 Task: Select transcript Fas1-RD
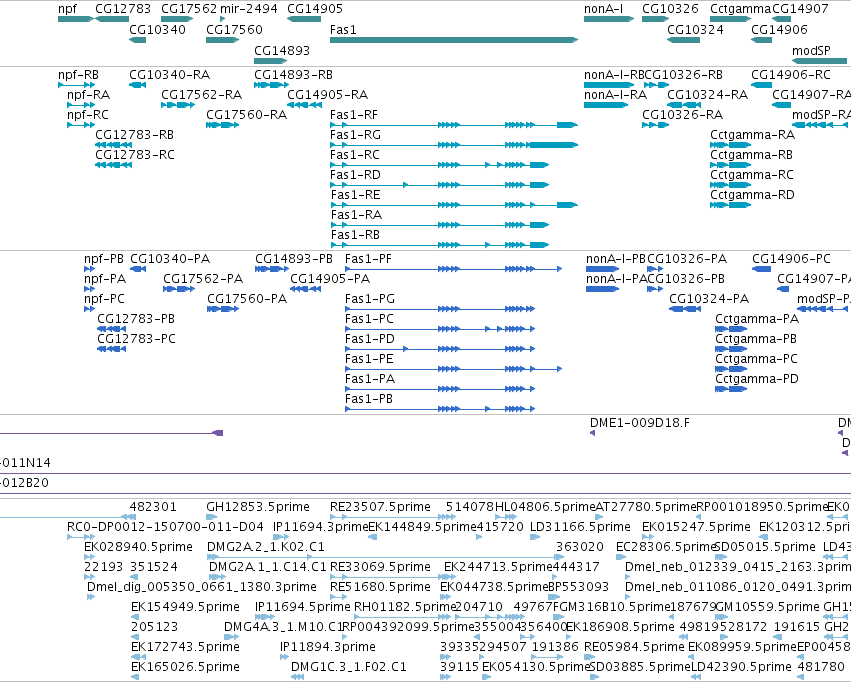(x=440, y=185)
